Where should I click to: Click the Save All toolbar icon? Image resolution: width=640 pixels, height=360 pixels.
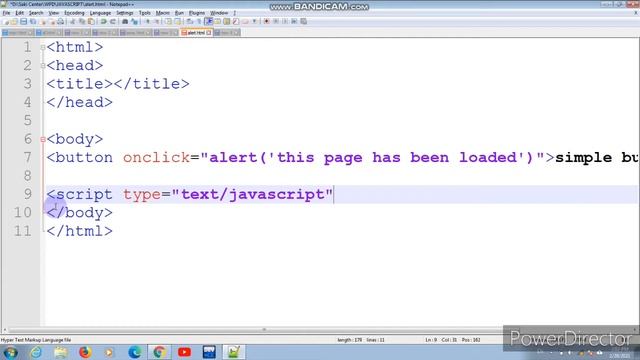pos(33,21)
